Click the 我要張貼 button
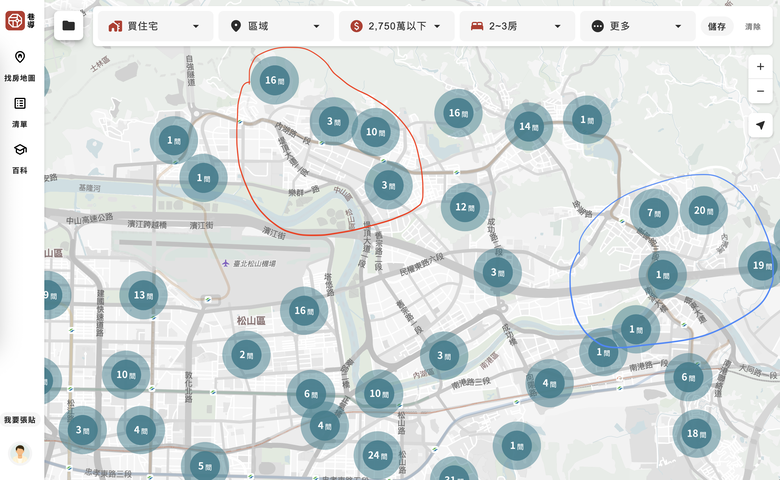This screenshot has height=480, width=780. click(x=20, y=420)
